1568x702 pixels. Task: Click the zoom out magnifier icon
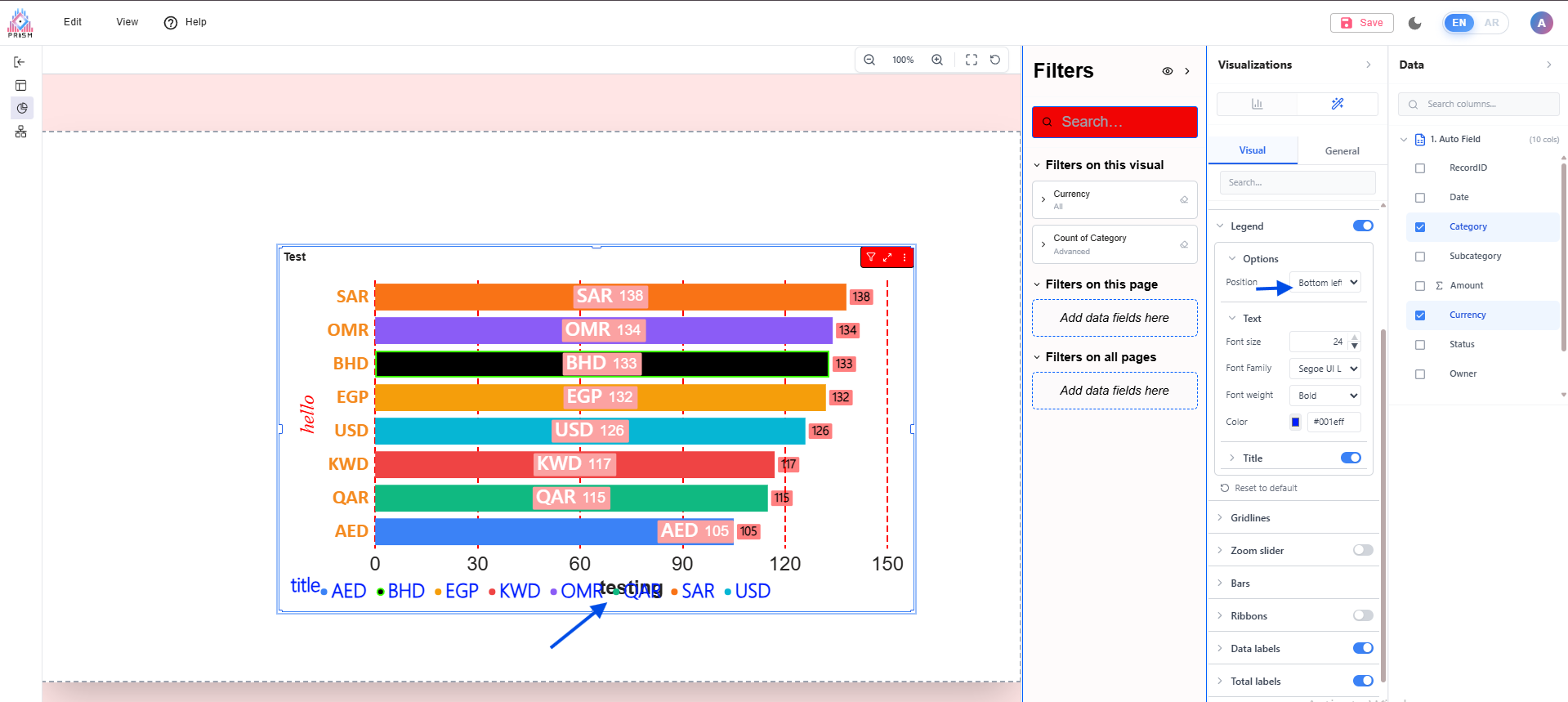pyautogui.click(x=869, y=60)
